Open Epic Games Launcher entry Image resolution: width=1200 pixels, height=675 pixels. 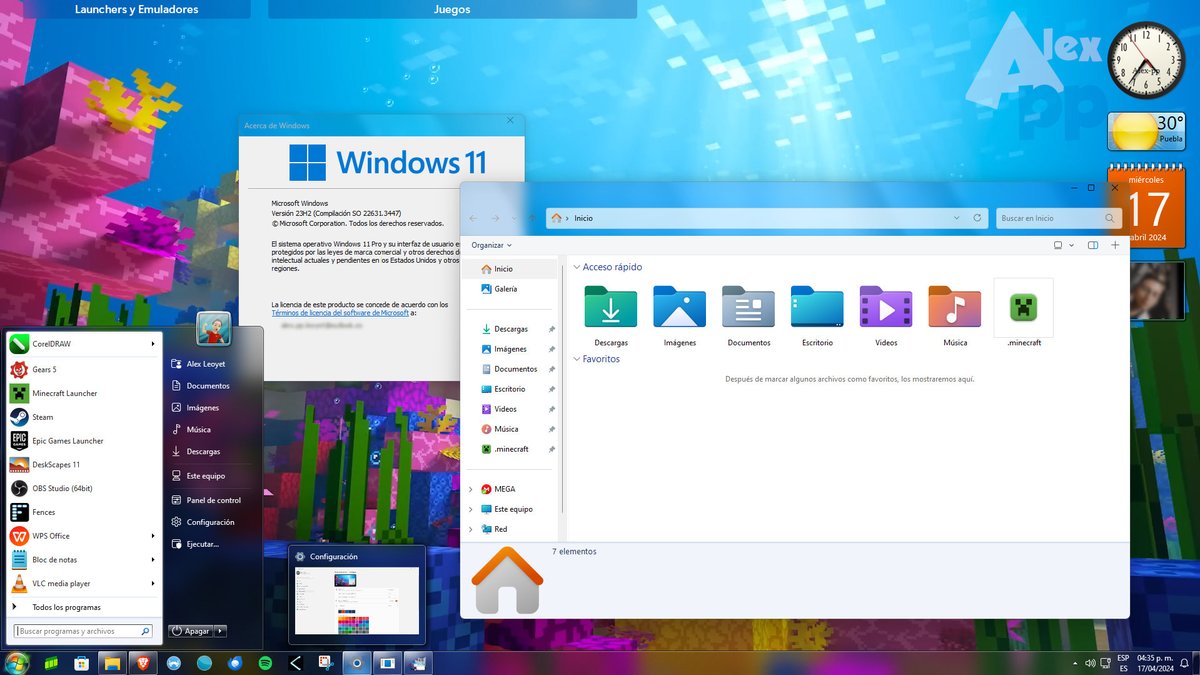[84, 441]
